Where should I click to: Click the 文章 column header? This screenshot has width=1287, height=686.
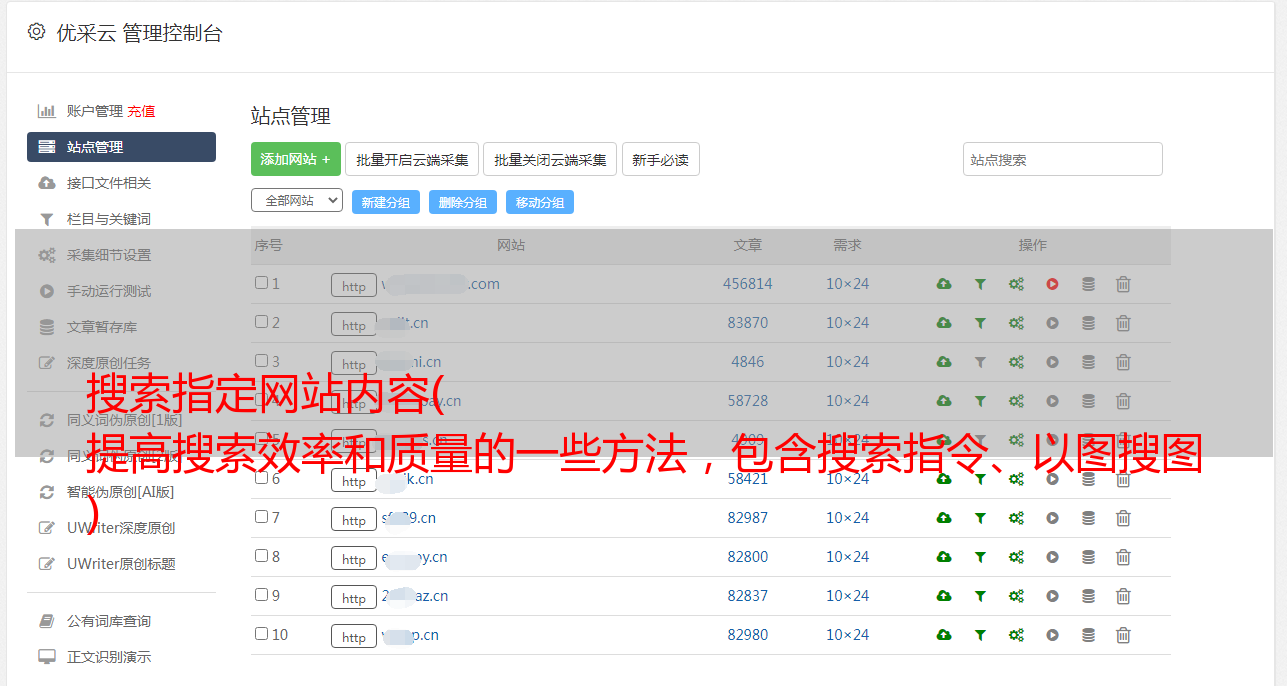[748, 245]
